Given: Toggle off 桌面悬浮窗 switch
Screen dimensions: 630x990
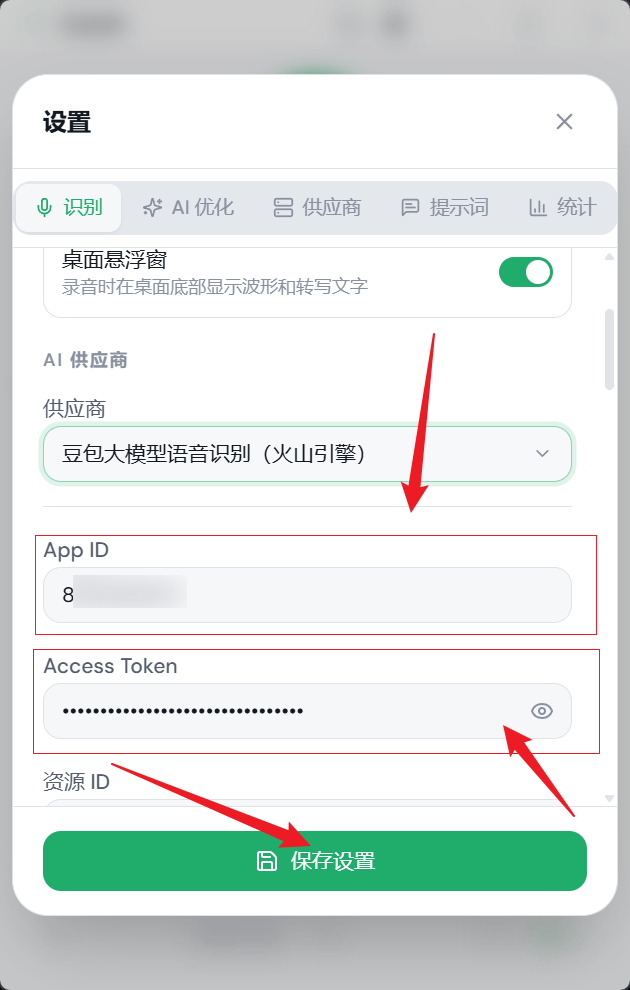Looking at the screenshot, I should point(526,272).
